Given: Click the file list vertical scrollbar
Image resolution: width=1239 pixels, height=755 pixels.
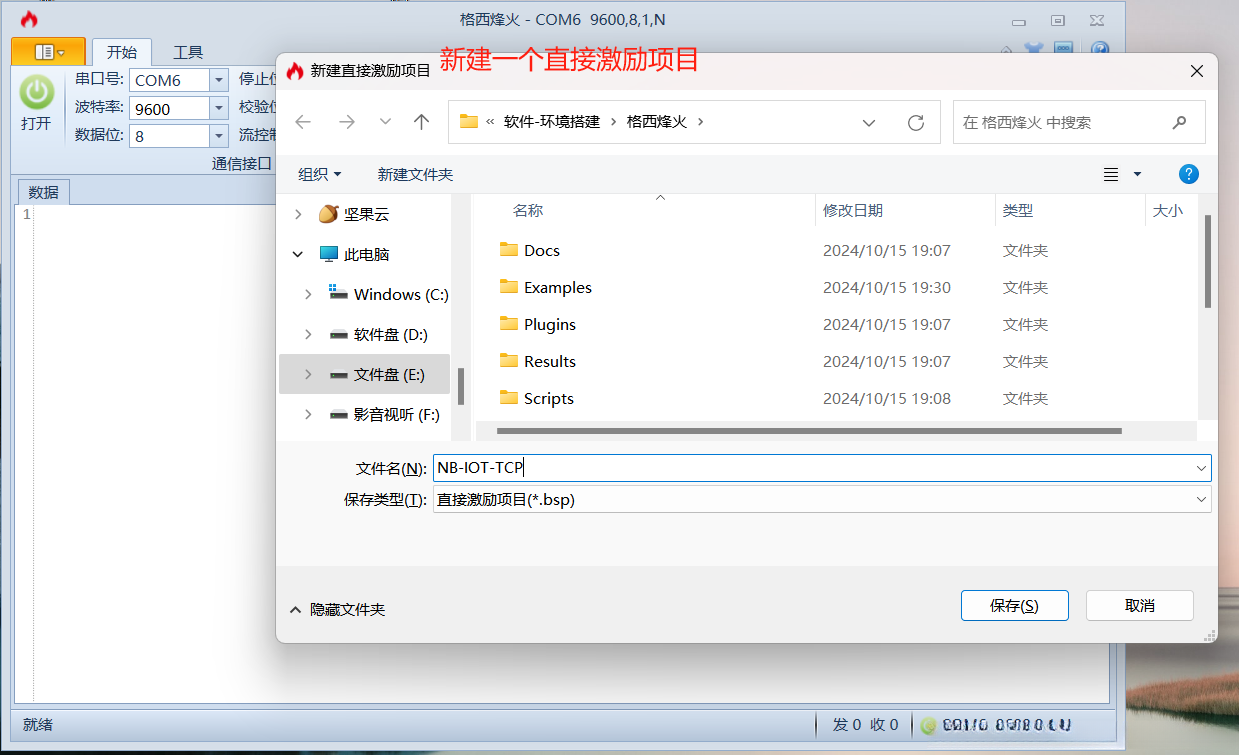Looking at the screenshot, I should pyautogui.click(x=1207, y=262).
